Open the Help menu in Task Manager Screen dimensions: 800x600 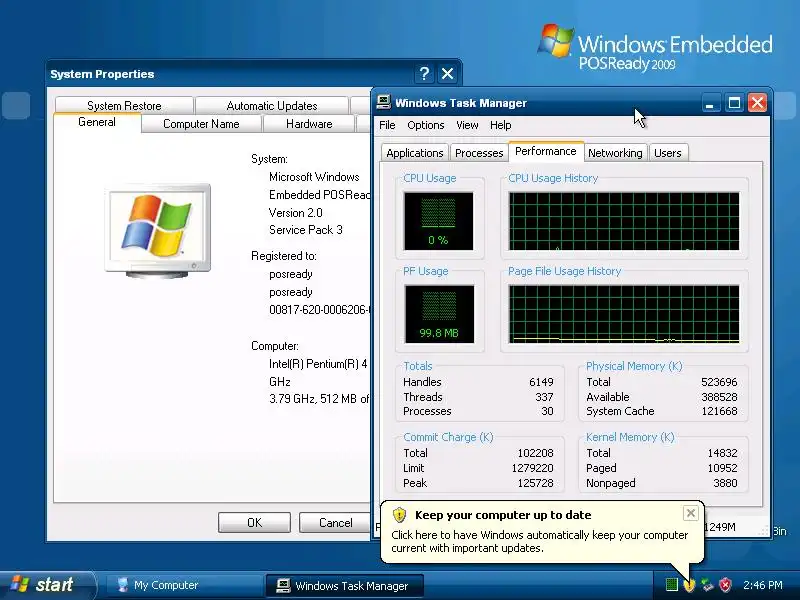[501, 125]
